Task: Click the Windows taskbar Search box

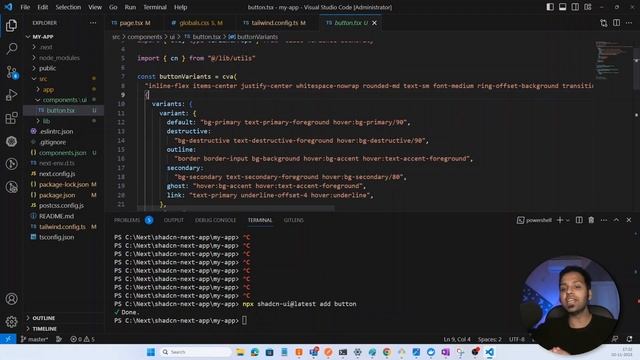Action: [x=195, y=352]
